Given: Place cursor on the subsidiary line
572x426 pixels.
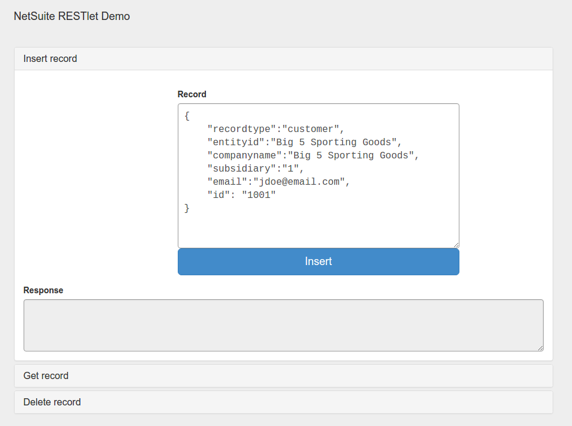Looking at the screenshot, I should pyautogui.click(x=255, y=169).
